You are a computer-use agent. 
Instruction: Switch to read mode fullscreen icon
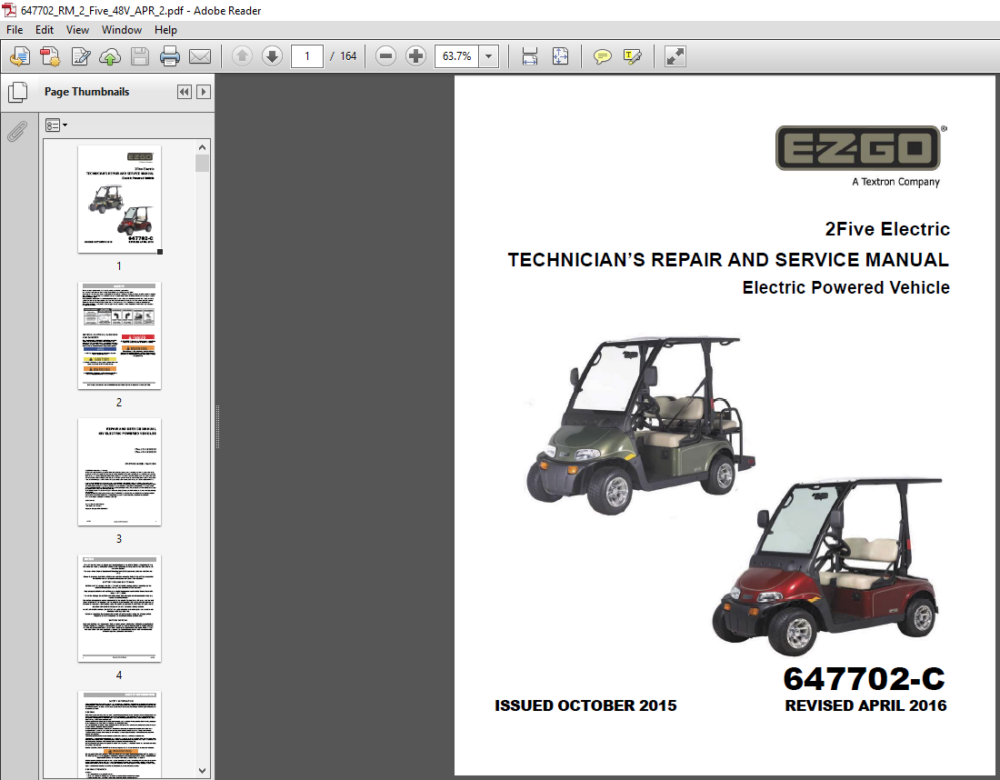pos(675,56)
